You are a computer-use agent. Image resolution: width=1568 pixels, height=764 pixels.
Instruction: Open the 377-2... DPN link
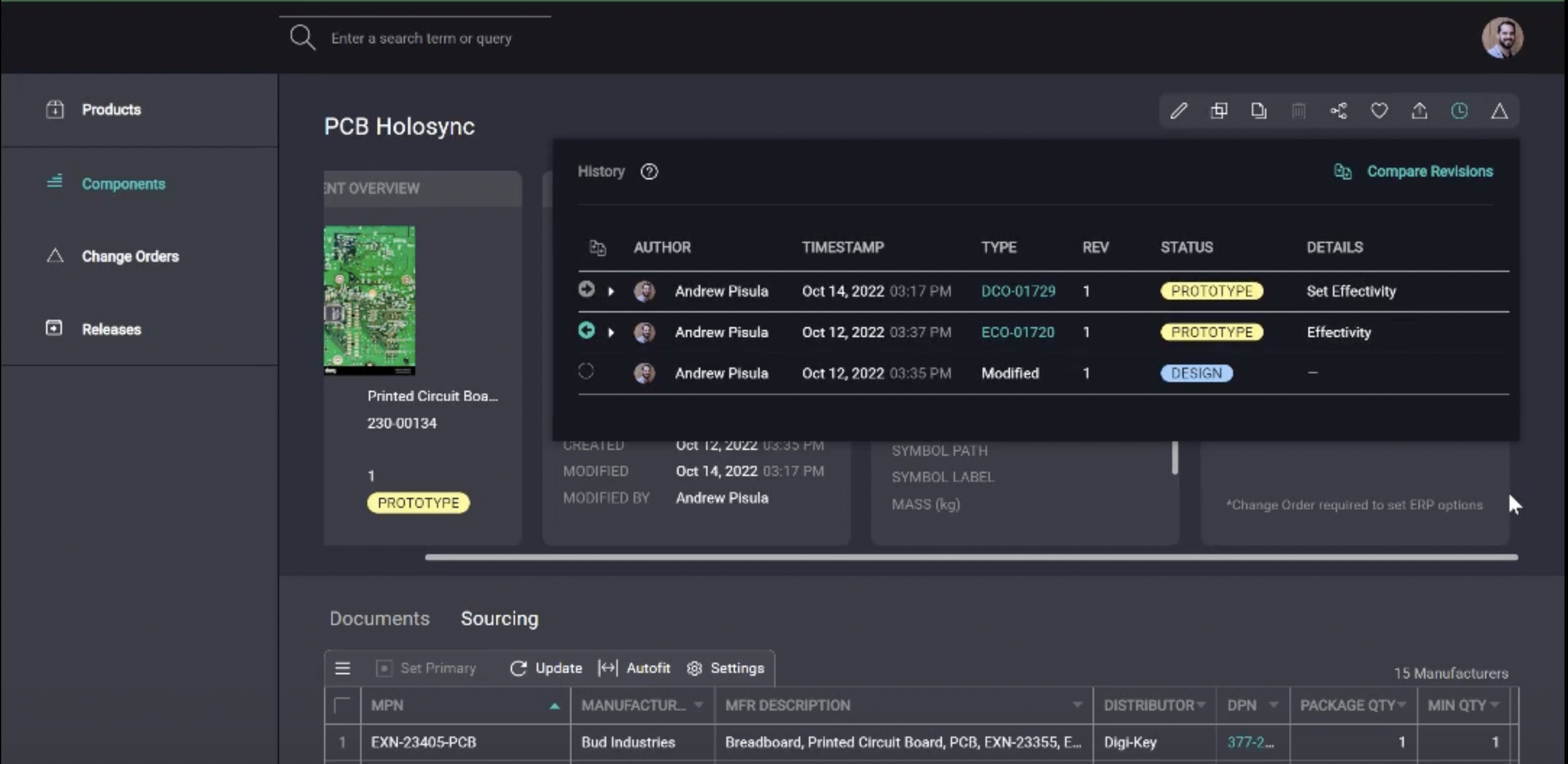point(1250,742)
